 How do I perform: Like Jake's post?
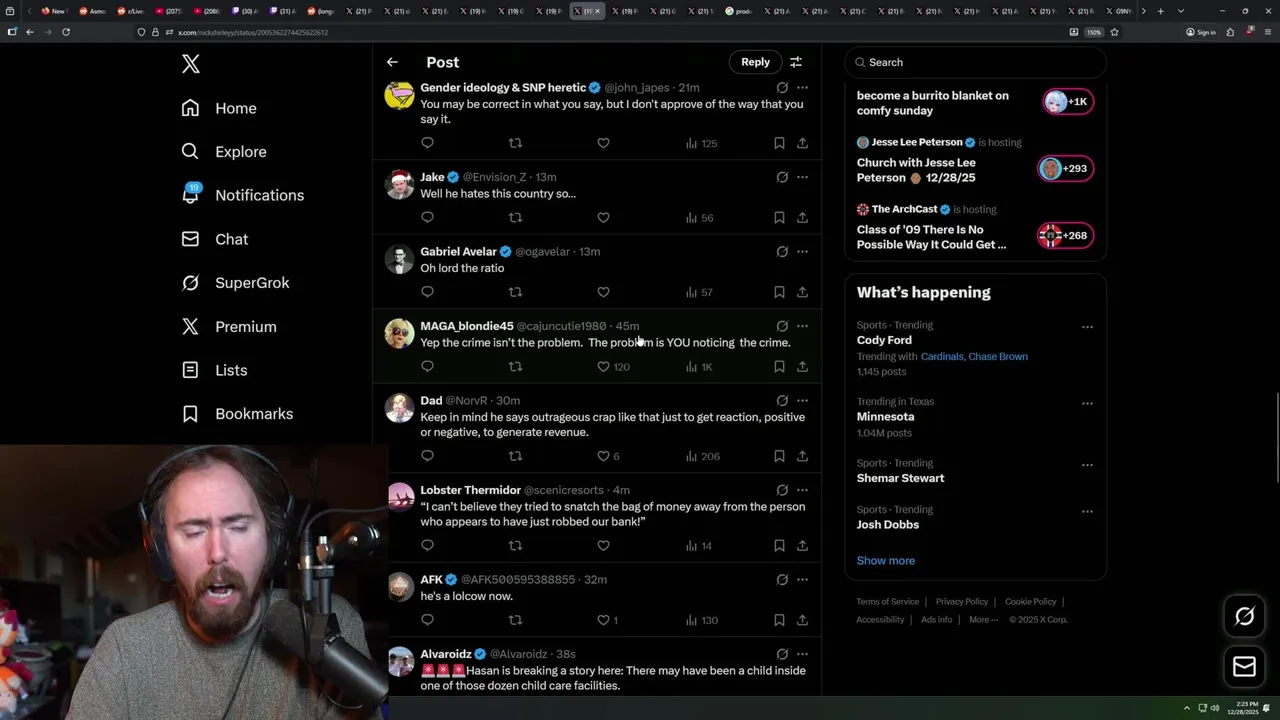tap(603, 217)
